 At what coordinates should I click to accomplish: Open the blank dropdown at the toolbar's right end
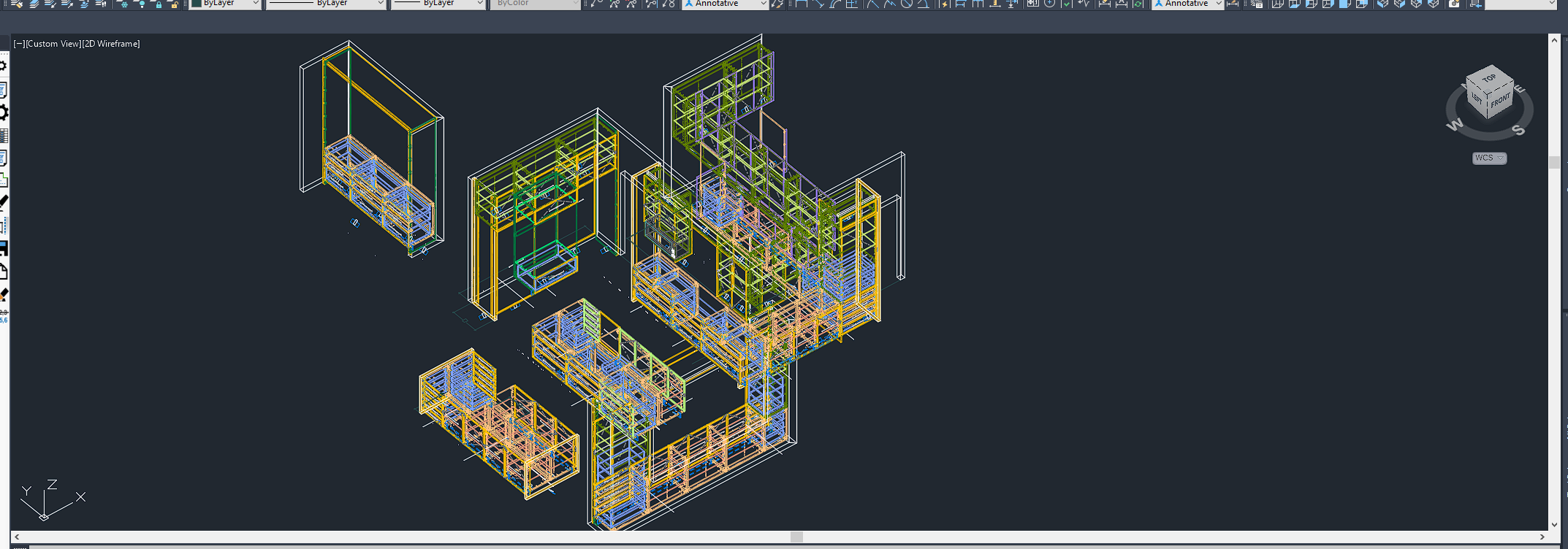click(1523, 4)
